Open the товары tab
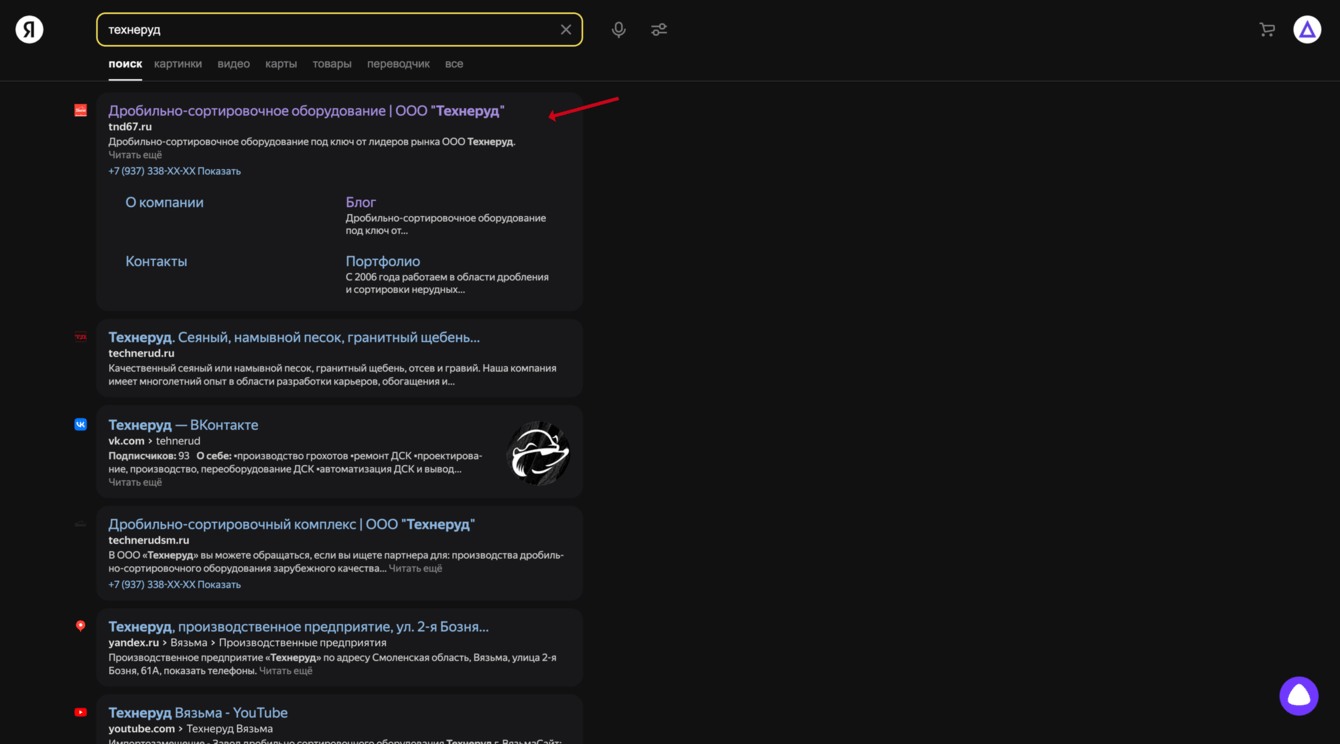Image resolution: width=1340 pixels, height=744 pixels. coord(332,64)
